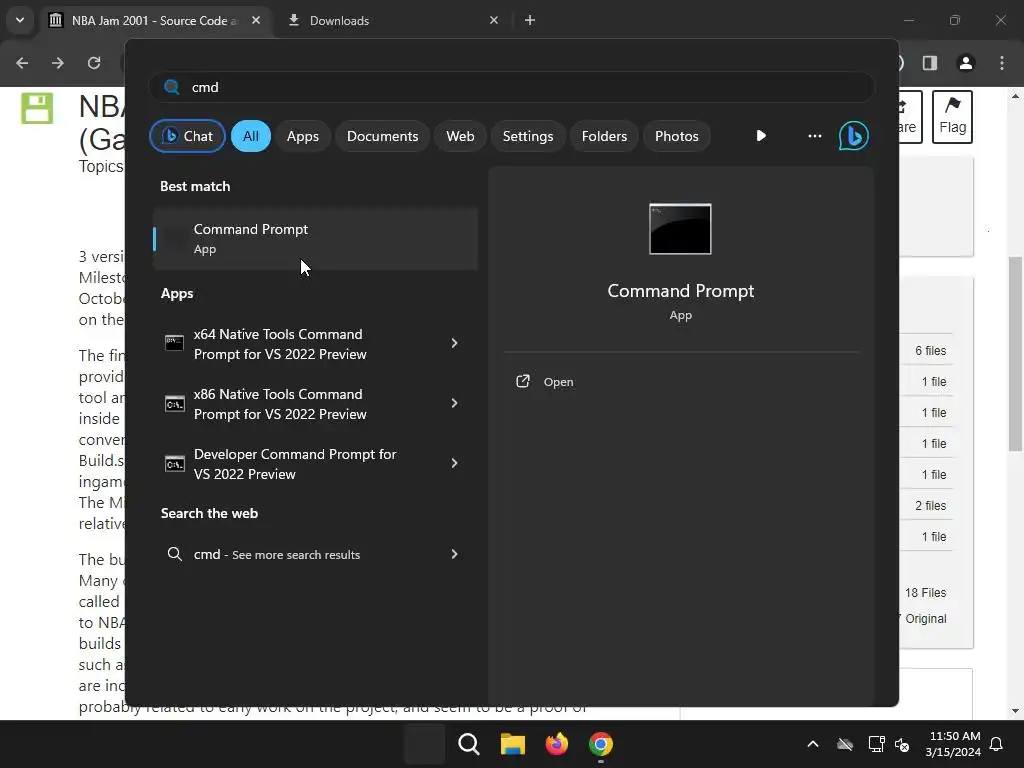Toggle the browser side panel

[930, 63]
